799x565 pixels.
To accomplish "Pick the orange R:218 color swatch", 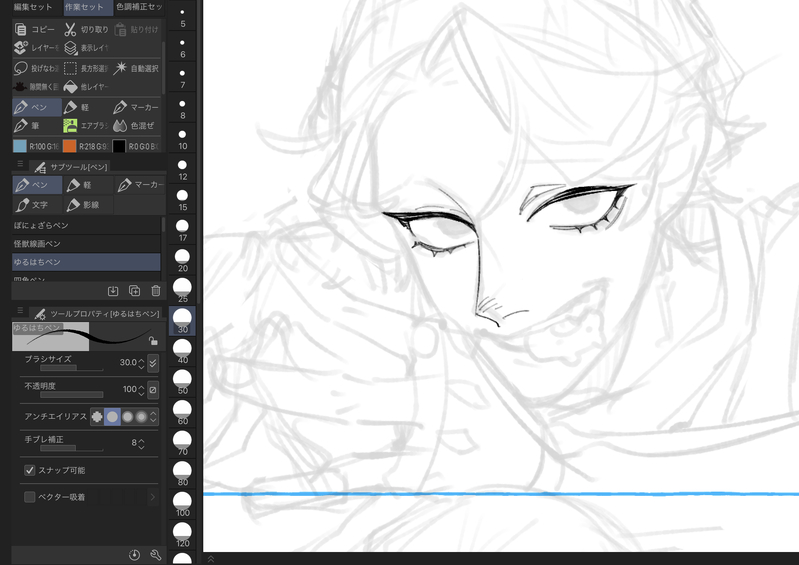I will [69, 146].
